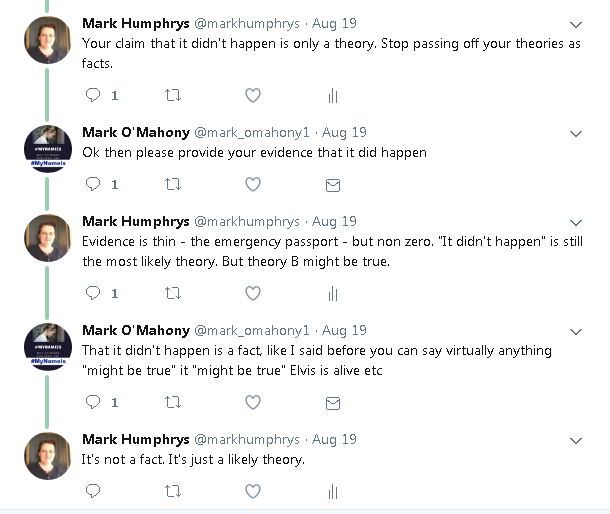The width and height of the screenshot is (610, 514).
Task: View analytics for first Mark Humphrys tweet
Action: pos(333,96)
